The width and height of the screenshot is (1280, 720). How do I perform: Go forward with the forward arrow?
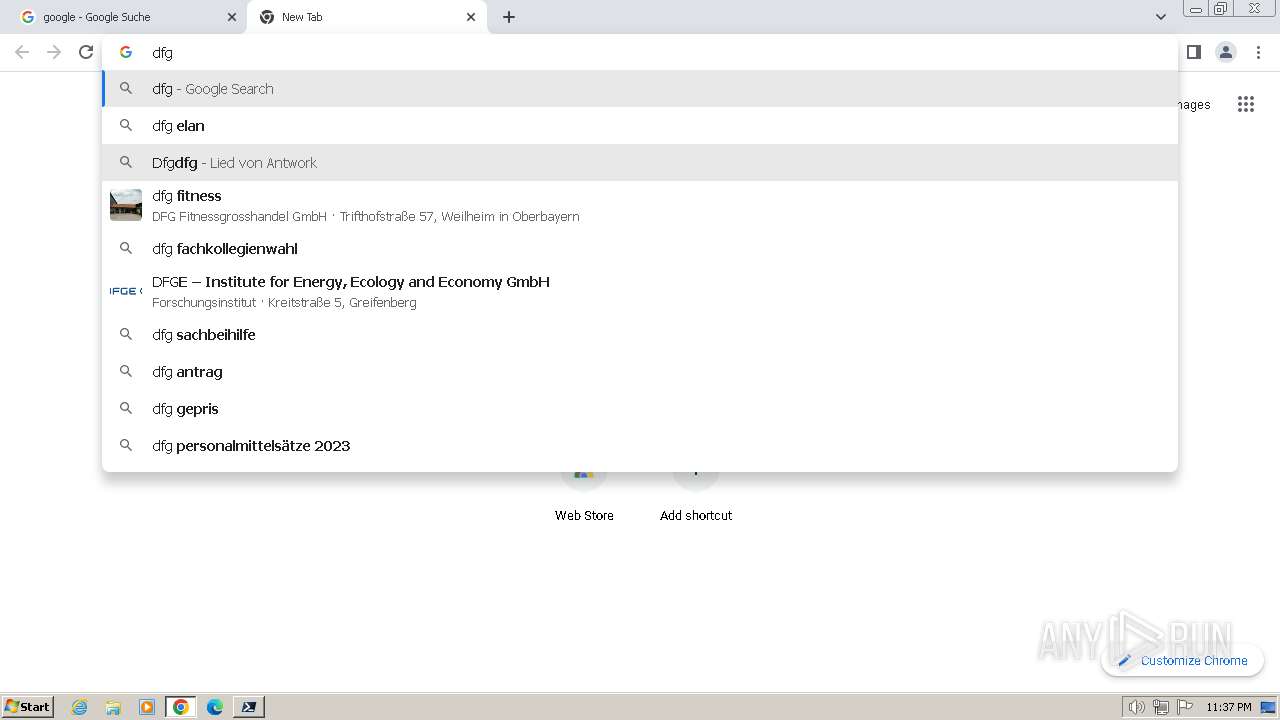click(x=54, y=52)
